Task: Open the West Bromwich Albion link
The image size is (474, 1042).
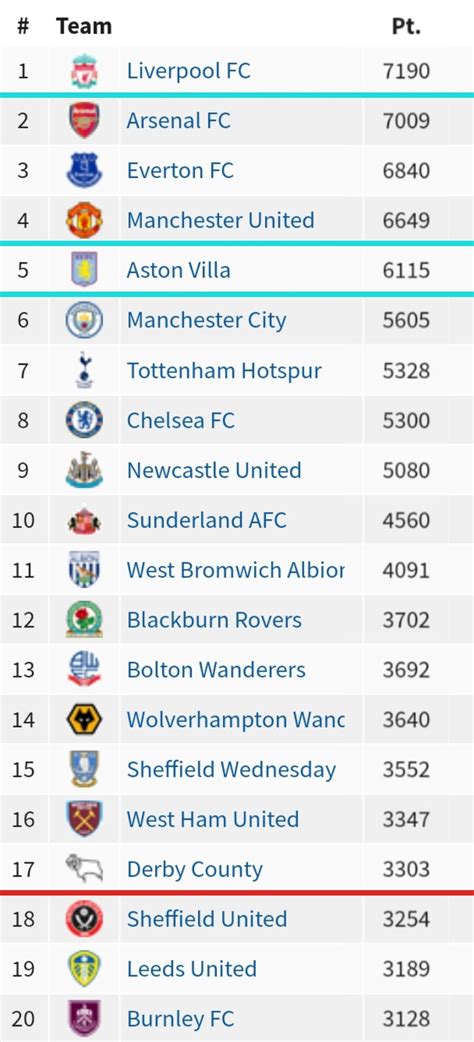Action: pos(236,570)
